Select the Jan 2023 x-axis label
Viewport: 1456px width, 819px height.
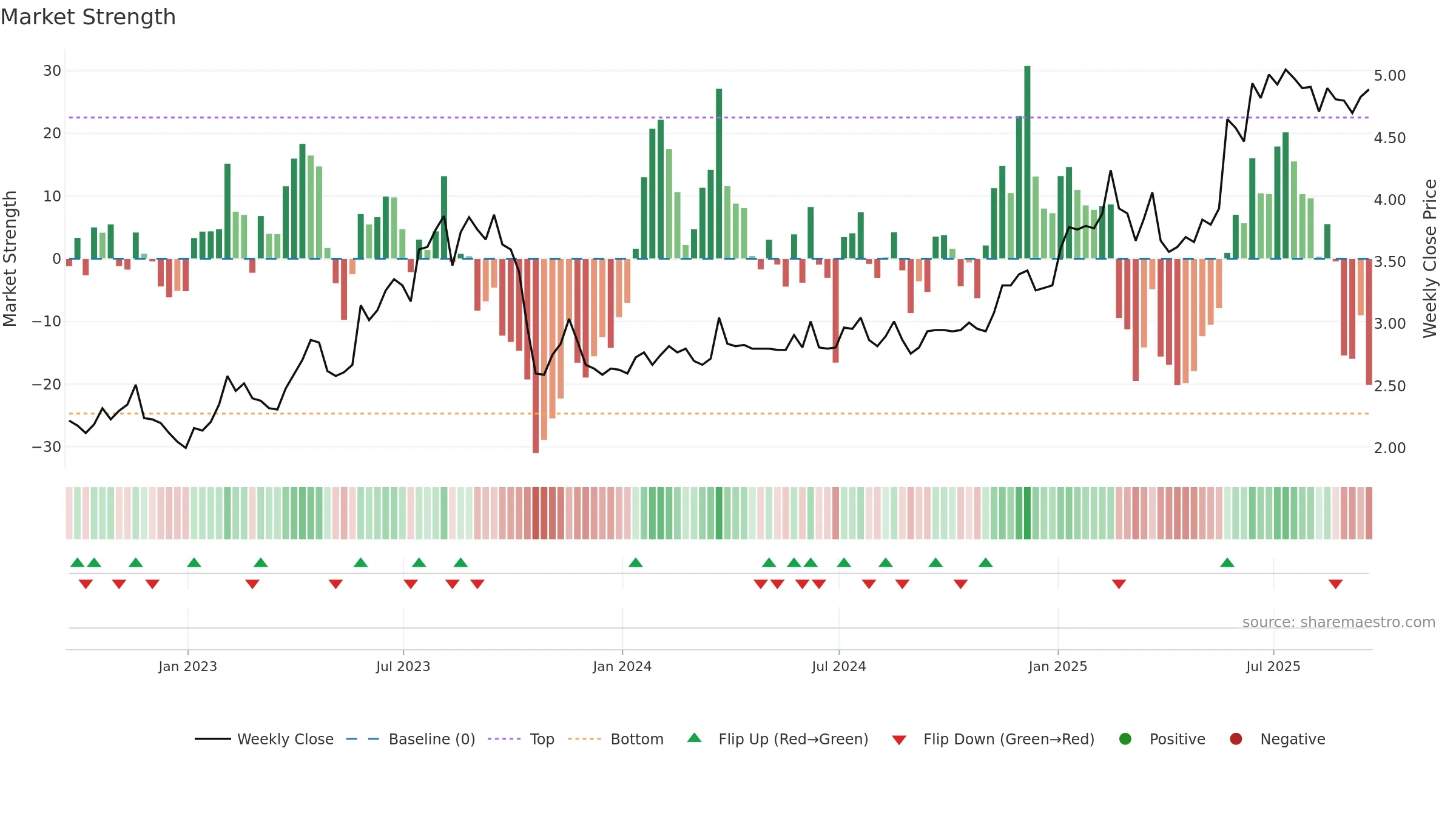(187, 666)
